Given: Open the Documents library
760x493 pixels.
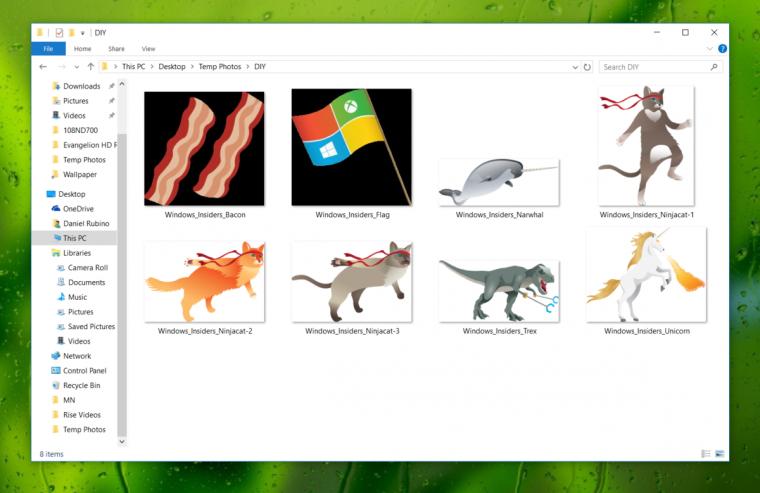Looking at the screenshot, I should (x=86, y=282).
